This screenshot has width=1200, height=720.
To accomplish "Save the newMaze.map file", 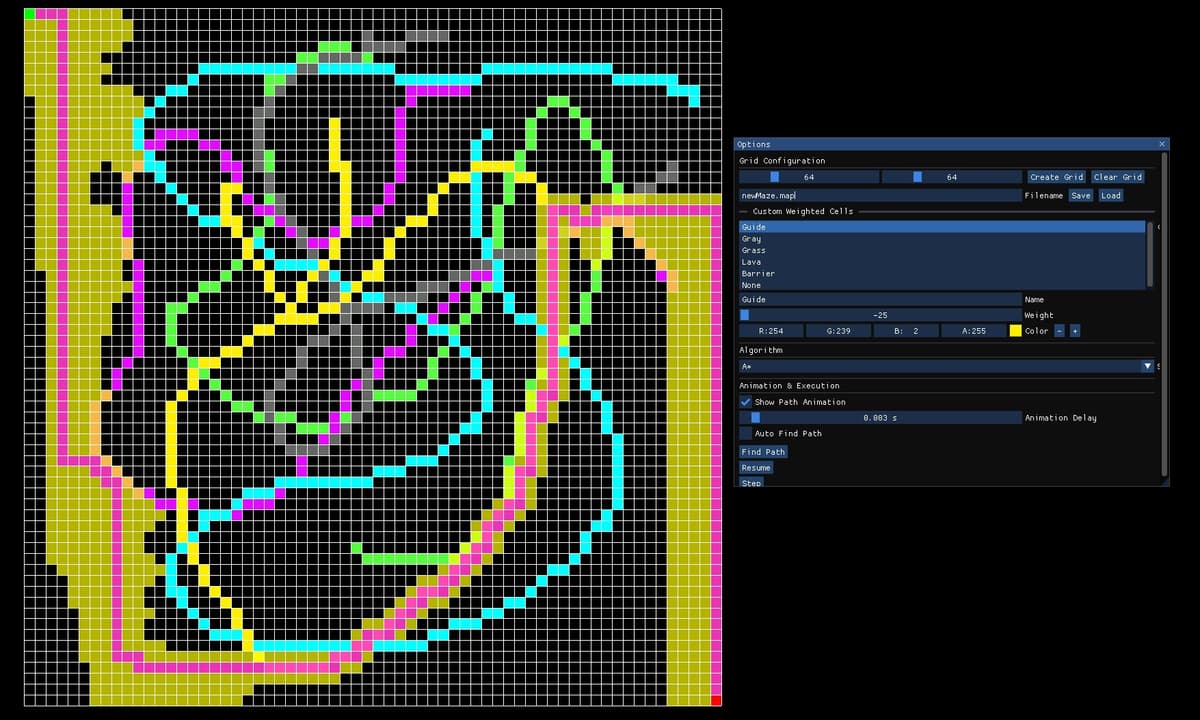I will pos(1080,196).
